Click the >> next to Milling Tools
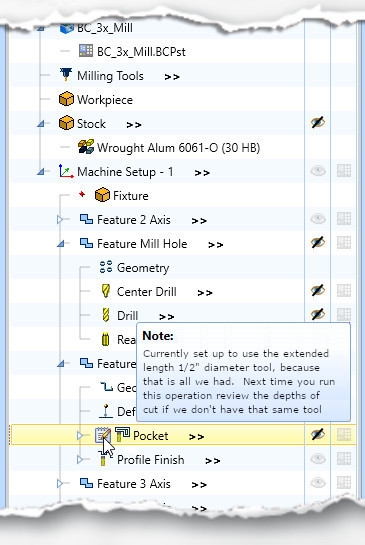This screenshot has height=545, width=365. [x=172, y=77]
